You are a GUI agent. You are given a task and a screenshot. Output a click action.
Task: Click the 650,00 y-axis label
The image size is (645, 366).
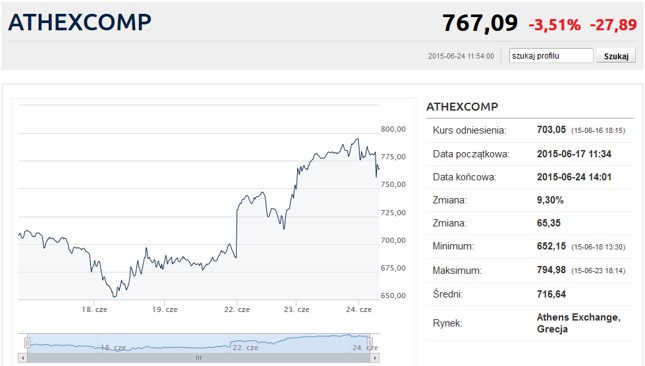393,295
